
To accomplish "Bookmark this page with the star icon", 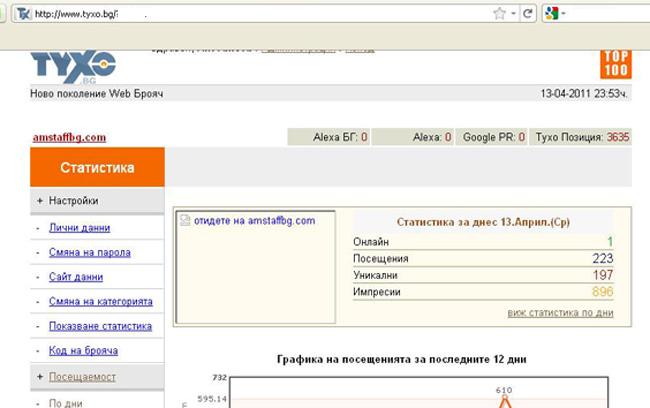I will pyautogui.click(x=500, y=14).
